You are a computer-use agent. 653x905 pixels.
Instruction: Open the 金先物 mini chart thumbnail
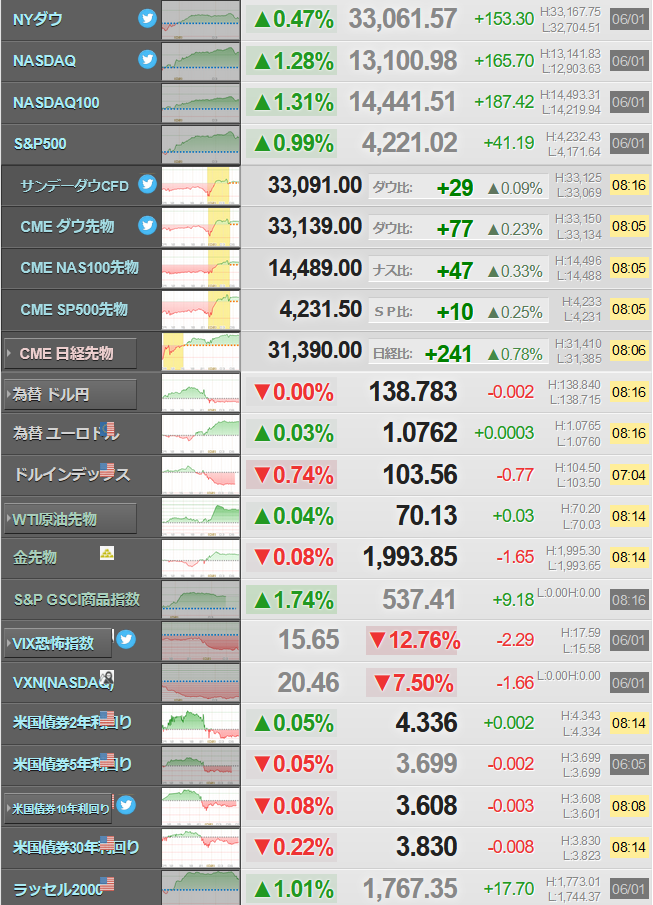coord(200,558)
